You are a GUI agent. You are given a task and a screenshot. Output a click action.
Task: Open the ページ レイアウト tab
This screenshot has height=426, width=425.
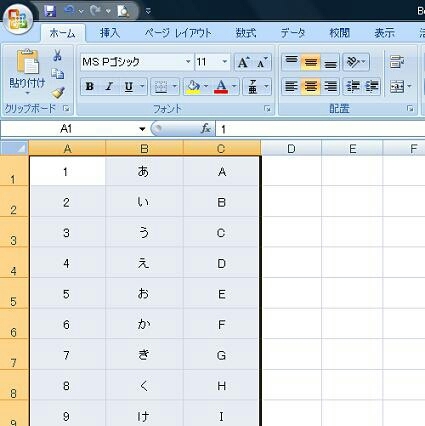click(x=178, y=33)
